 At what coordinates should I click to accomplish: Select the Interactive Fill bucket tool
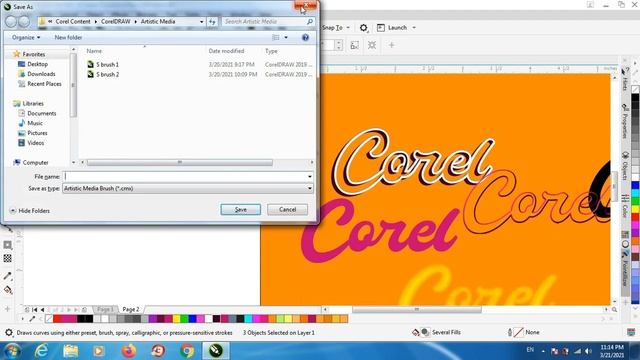pos(7,290)
